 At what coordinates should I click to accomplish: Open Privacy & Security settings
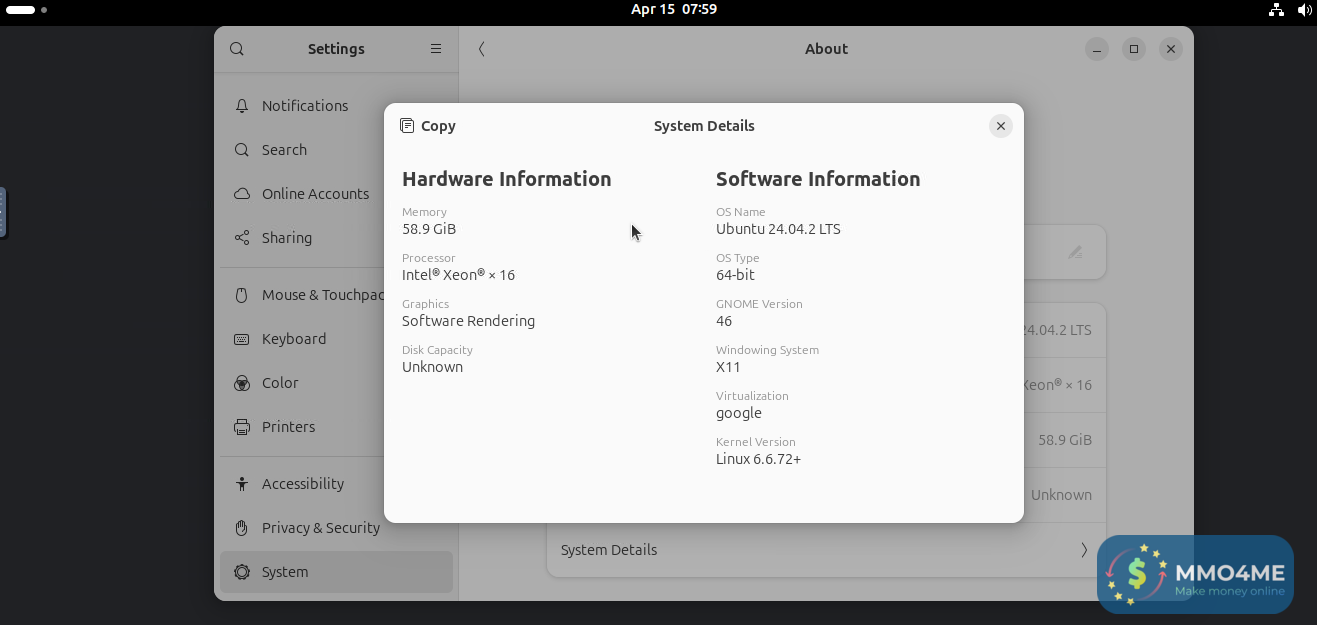(320, 528)
